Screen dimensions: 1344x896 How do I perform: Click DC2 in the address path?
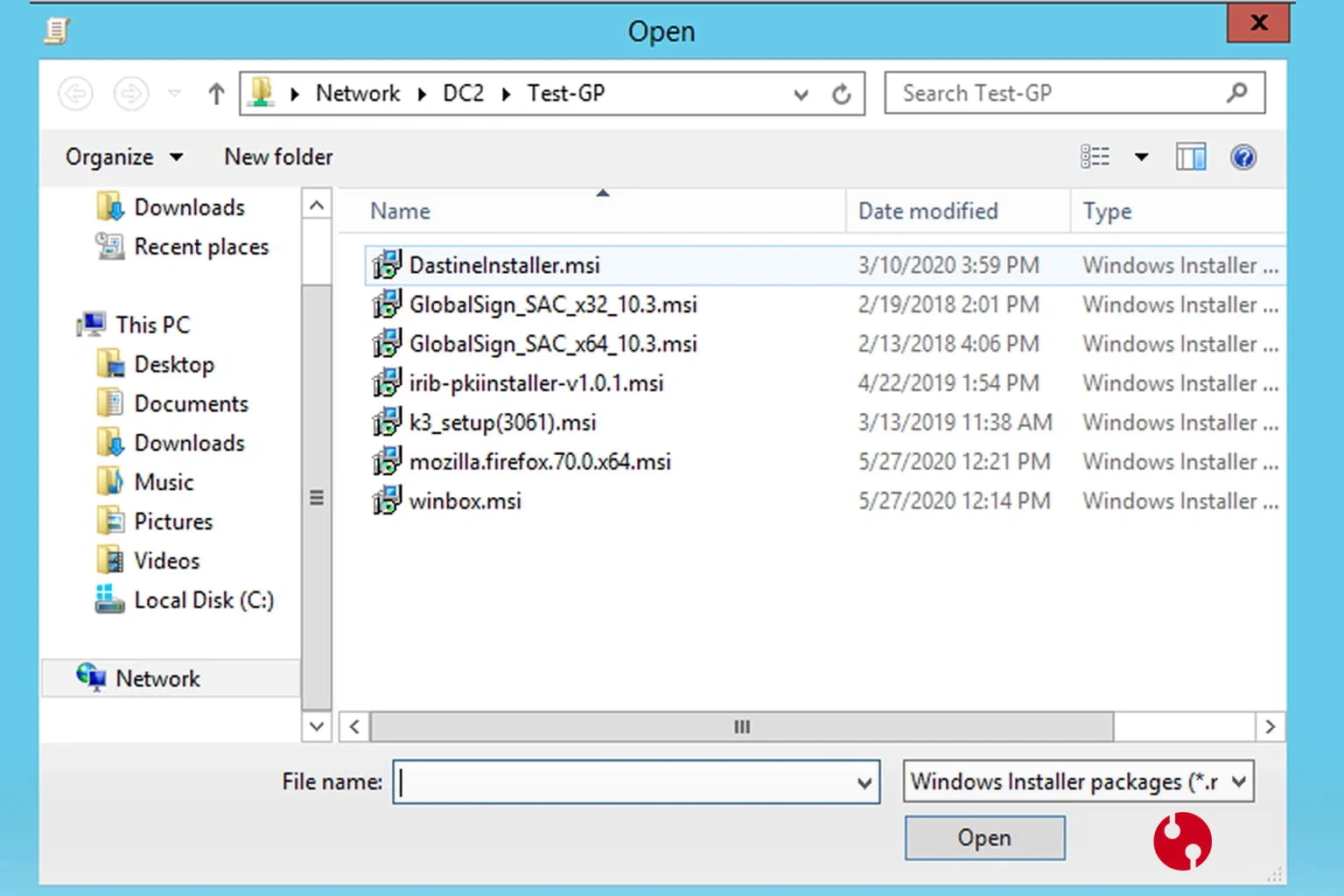pyautogui.click(x=463, y=94)
